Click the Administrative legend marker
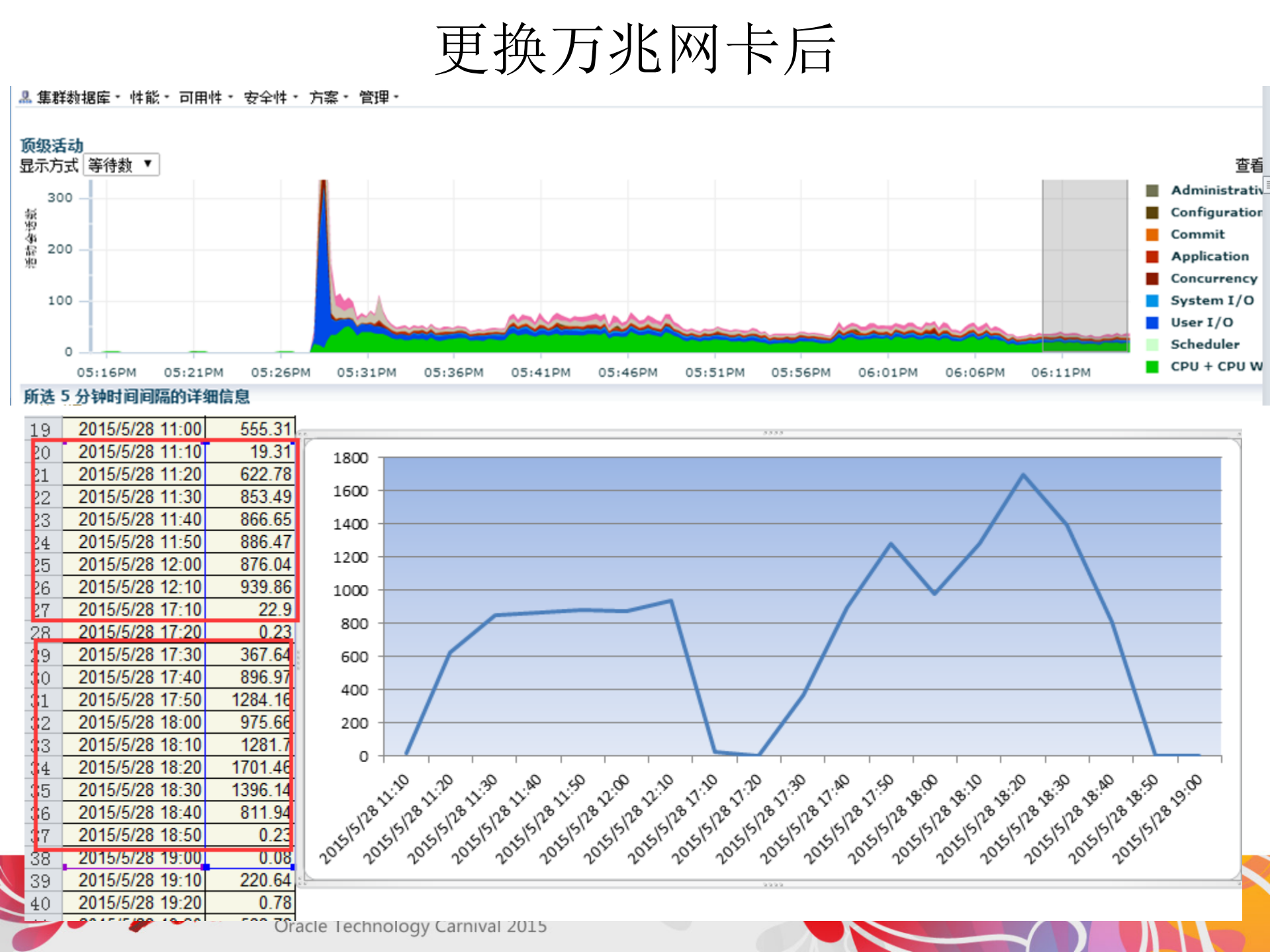This screenshot has width=1270, height=952. pos(1152,190)
